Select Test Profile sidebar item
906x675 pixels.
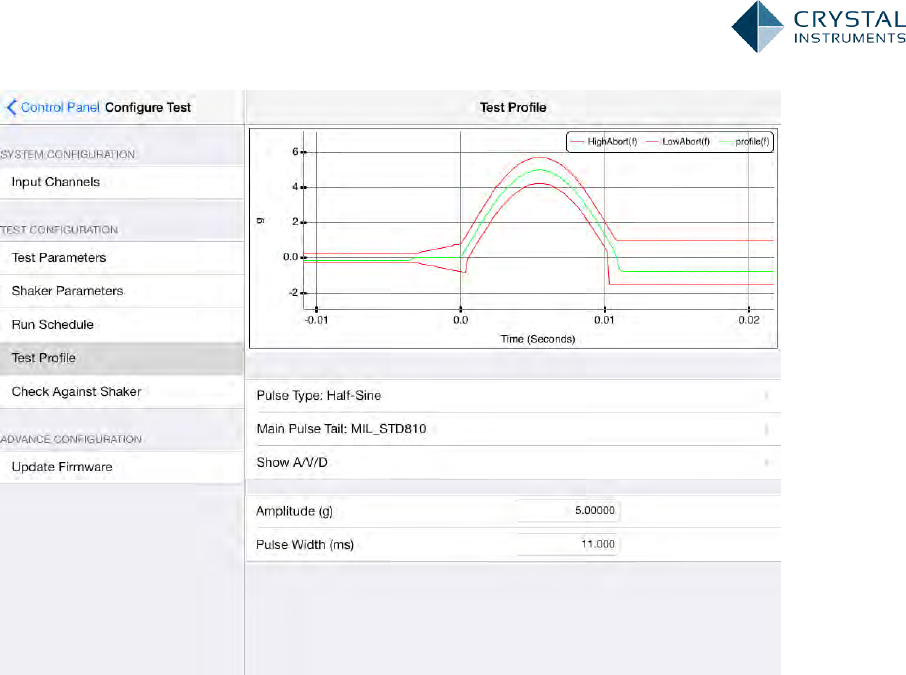121,358
